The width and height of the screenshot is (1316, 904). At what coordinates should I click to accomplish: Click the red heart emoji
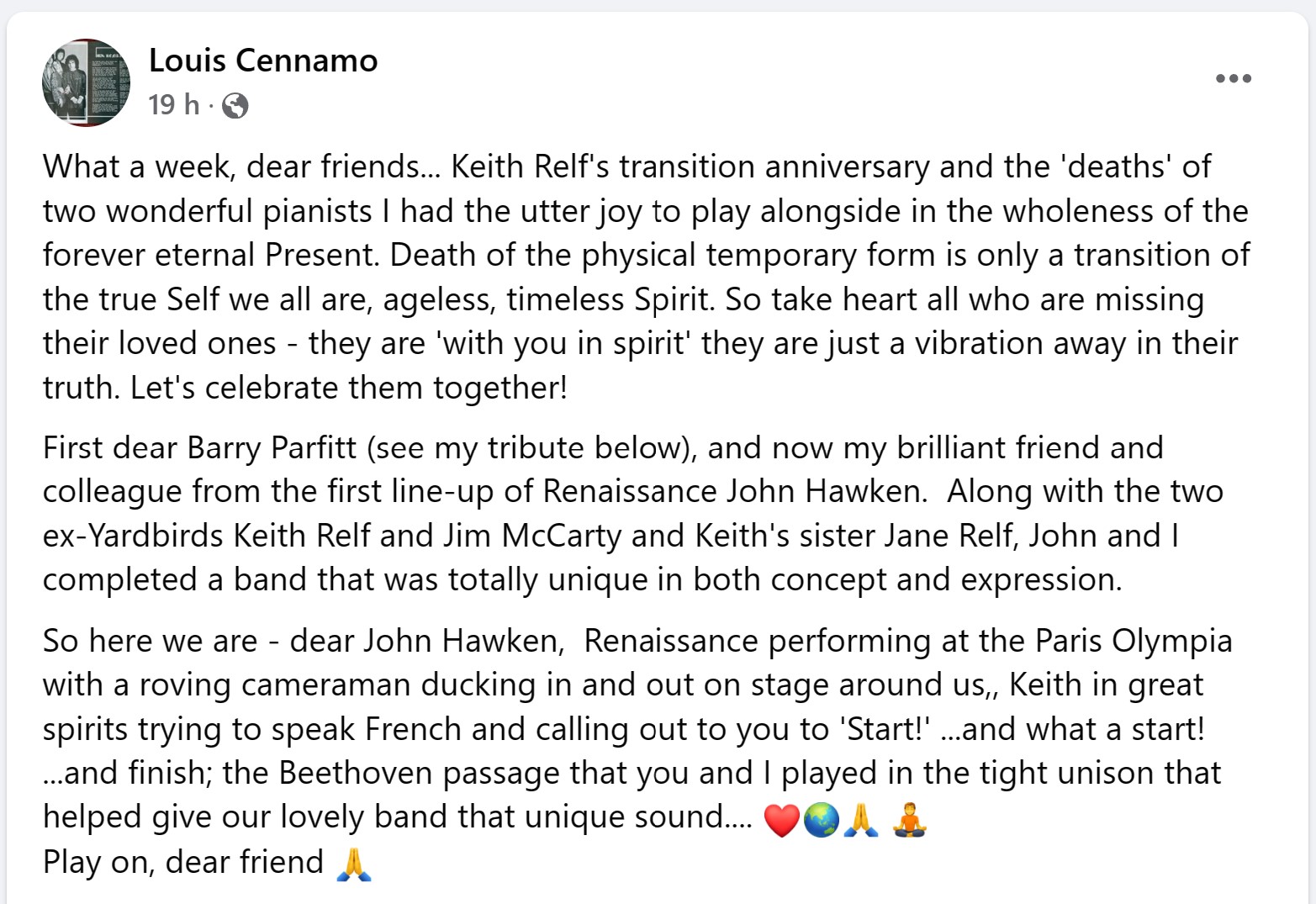[x=780, y=820]
